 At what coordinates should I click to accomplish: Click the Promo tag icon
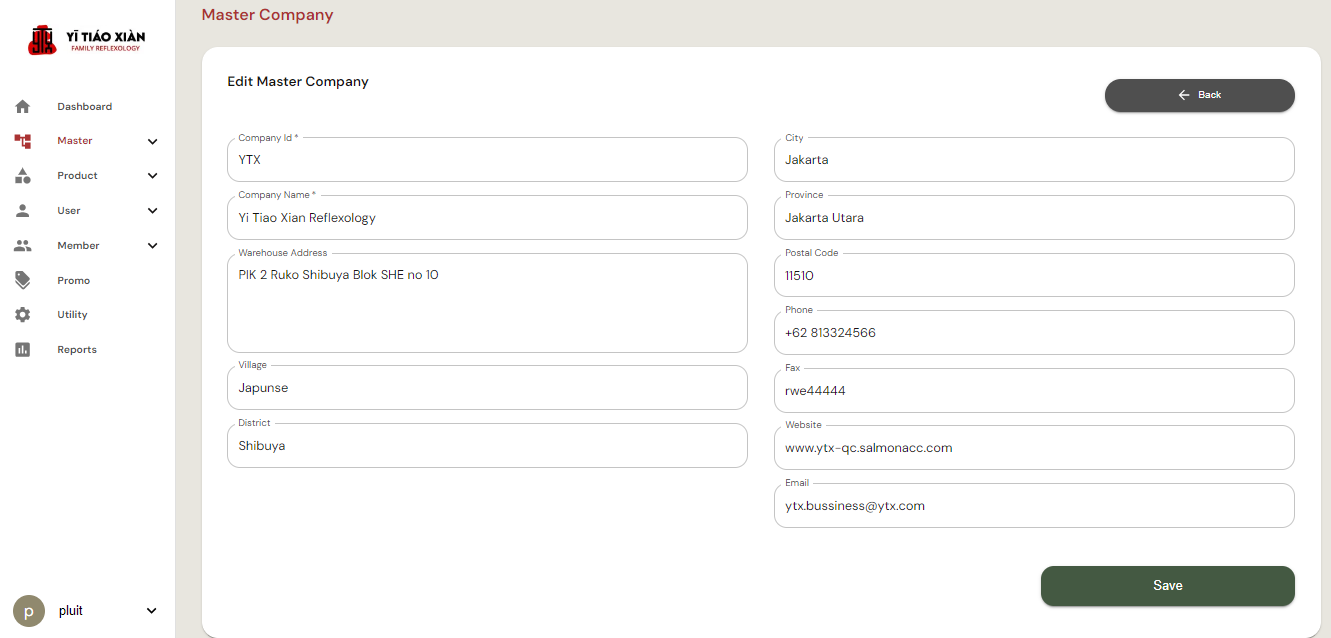[x=23, y=280]
